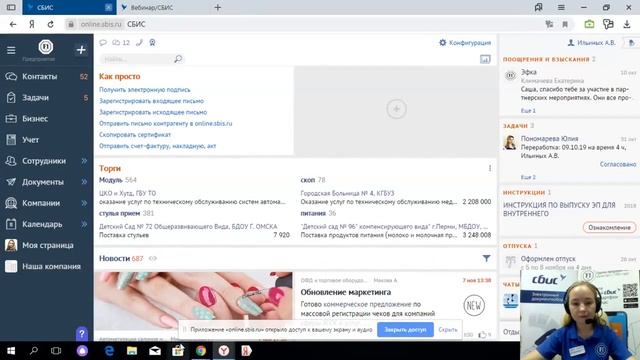This screenshot has height=360, width=640.
Task: Click the awards badge icon
Action: (x=152, y=42)
